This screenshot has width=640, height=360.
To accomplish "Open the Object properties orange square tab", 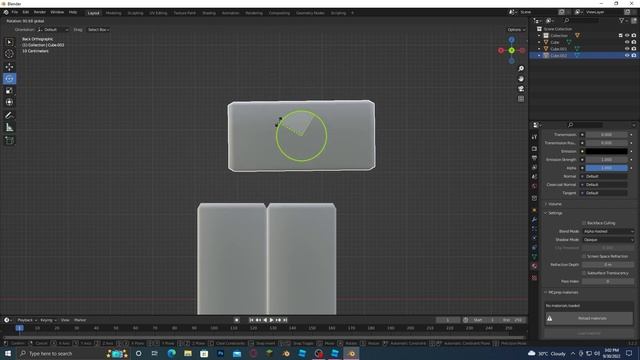I will 534,210.
